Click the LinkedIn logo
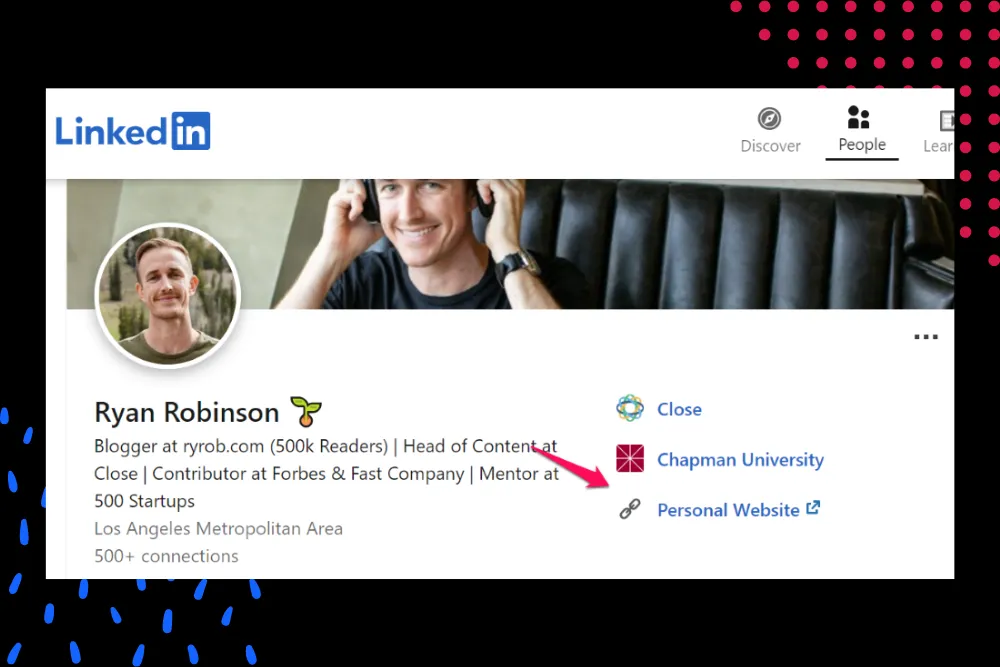The height and width of the screenshot is (667, 1000). 133,131
